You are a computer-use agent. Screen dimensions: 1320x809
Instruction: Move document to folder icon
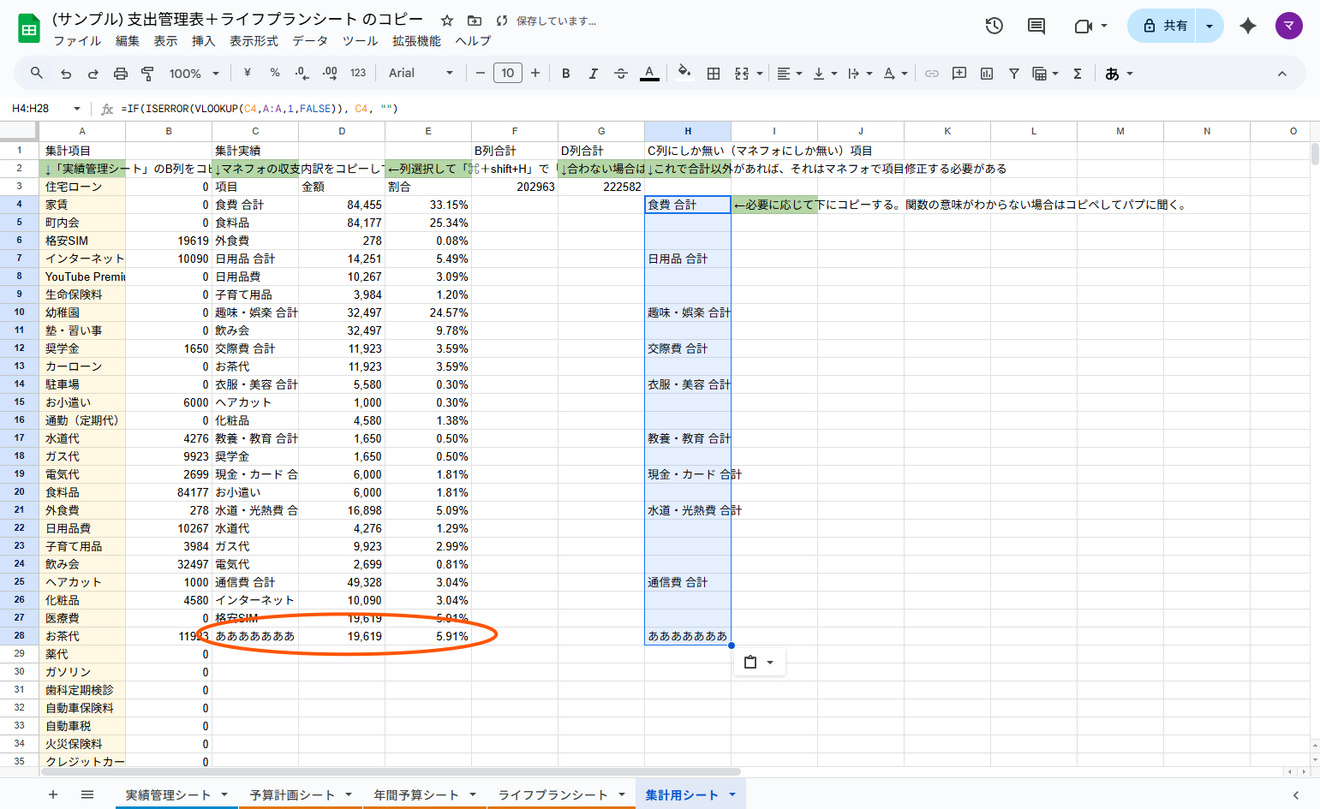[x=474, y=20]
